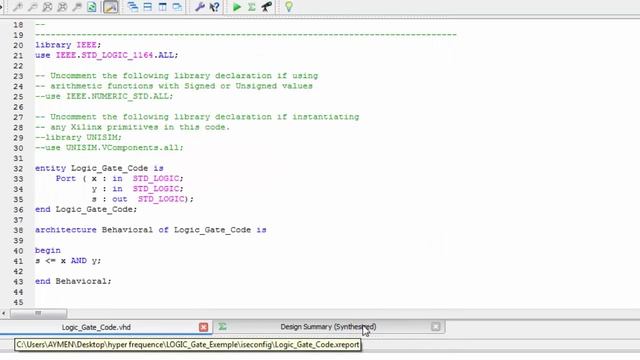Click the fifth magnifier icon before refresh
This screenshot has width=640, height=360.
[x=76, y=7]
